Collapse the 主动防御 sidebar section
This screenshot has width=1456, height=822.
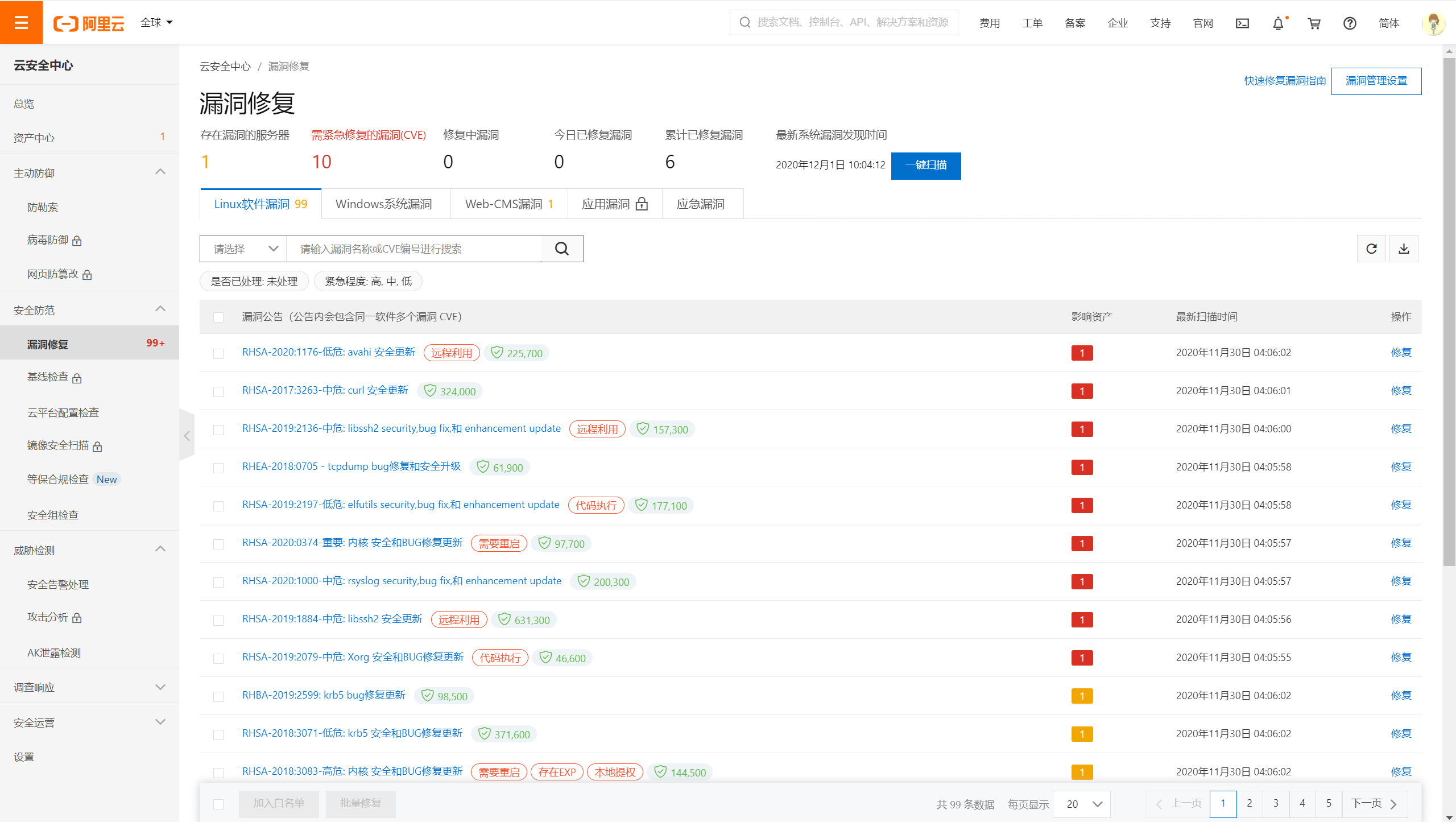pyautogui.click(x=160, y=172)
